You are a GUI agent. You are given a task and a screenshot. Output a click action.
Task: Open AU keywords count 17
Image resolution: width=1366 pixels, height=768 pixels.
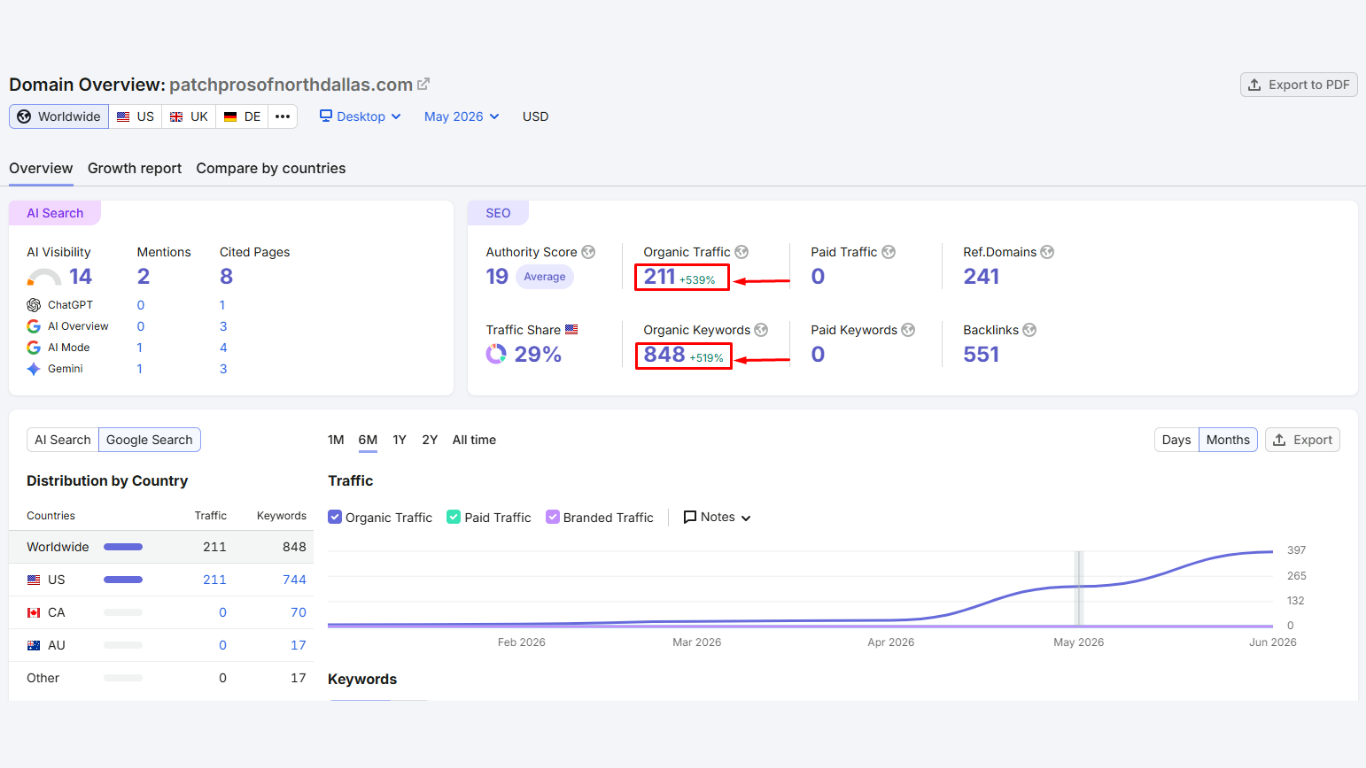point(298,645)
